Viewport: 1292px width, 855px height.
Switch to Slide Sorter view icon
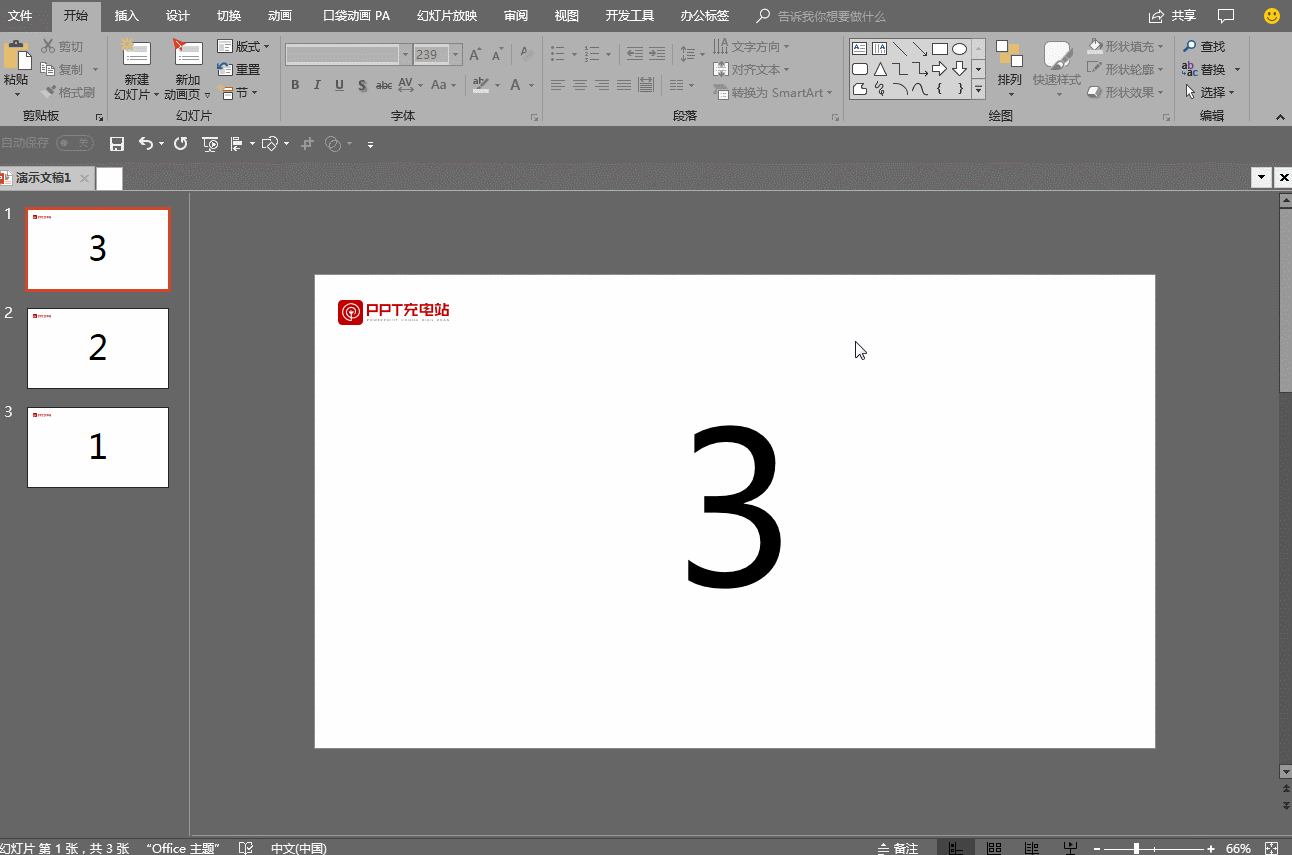click(994, 848)
